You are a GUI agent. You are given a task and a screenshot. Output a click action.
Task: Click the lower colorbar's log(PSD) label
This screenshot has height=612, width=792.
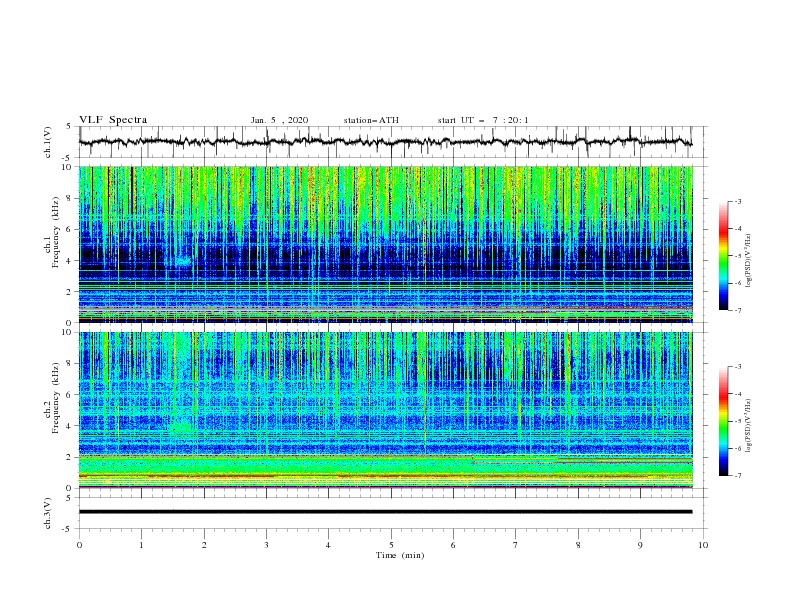749,426
